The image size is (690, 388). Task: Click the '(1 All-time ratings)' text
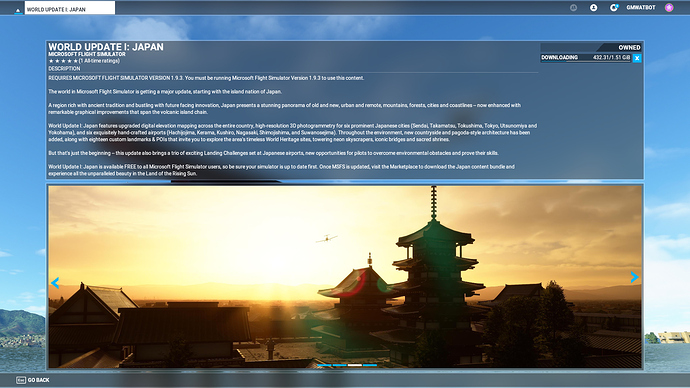point(99,61)
